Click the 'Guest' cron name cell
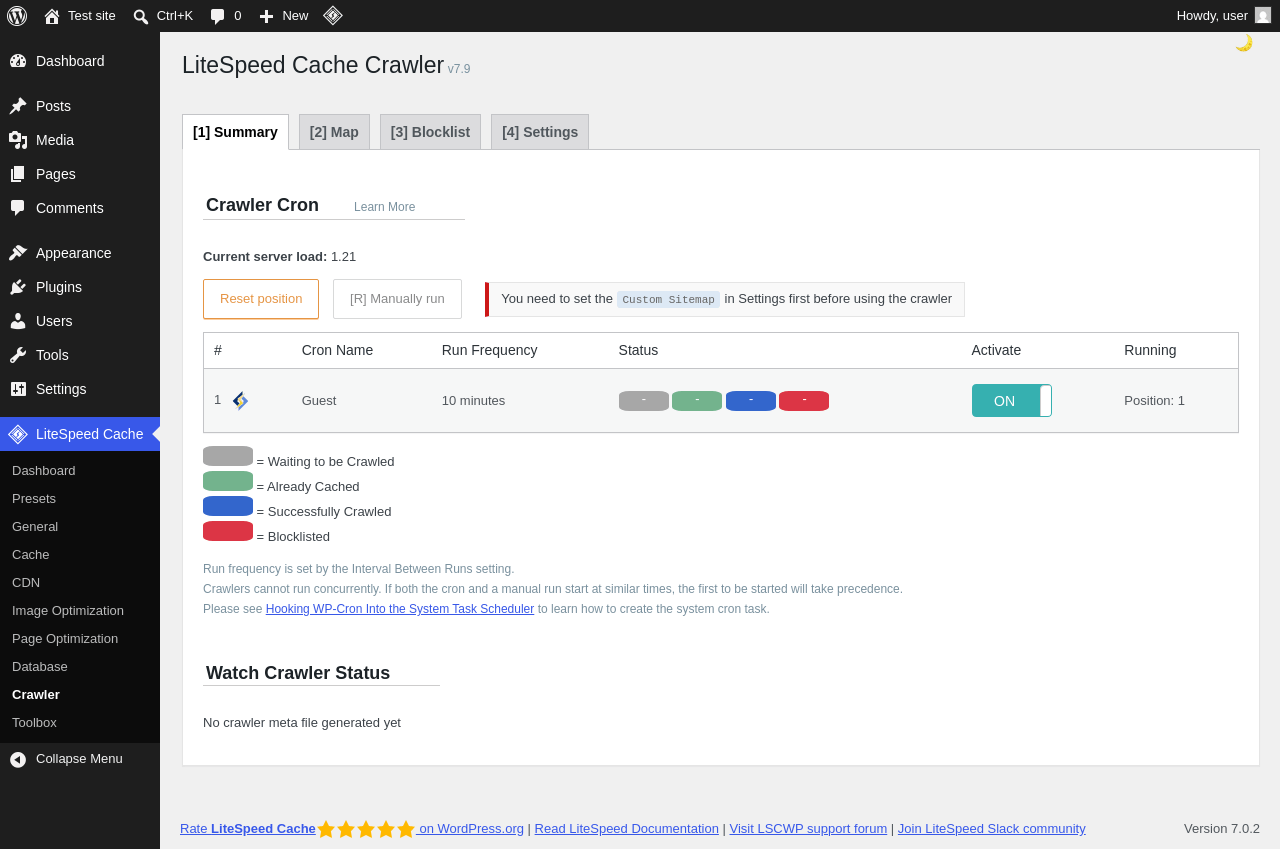The height and width of the screenshot is (849, 1280). pos(319,401)
